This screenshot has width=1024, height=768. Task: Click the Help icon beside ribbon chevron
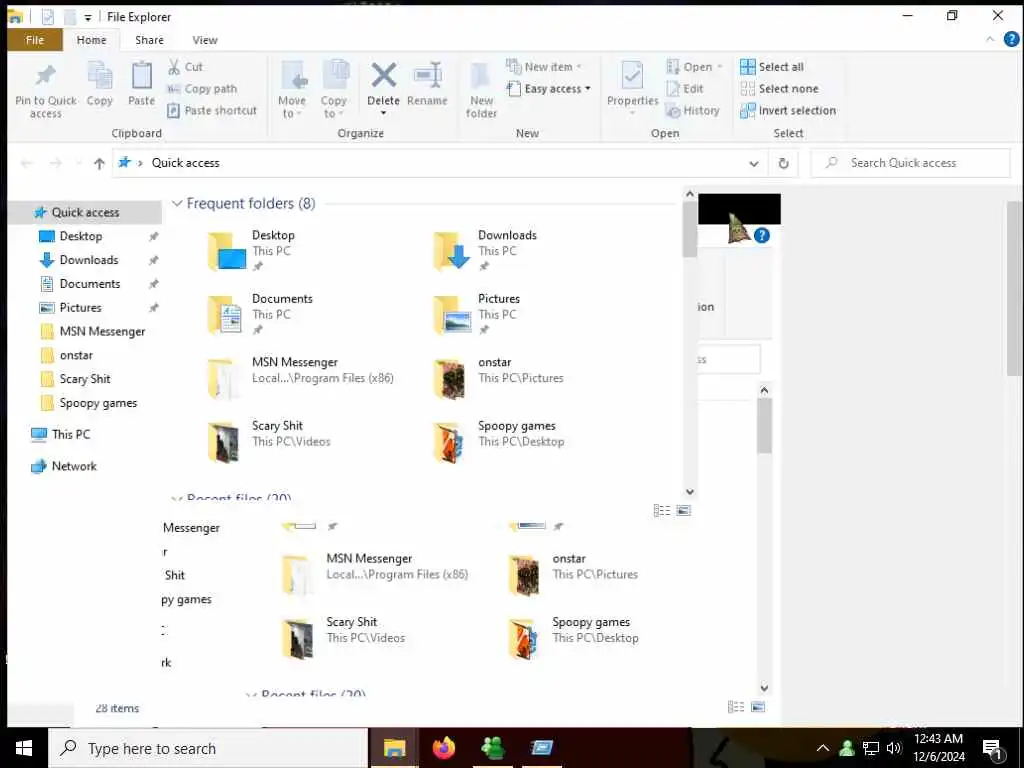pyautogui.click(x=1012, y=39)
